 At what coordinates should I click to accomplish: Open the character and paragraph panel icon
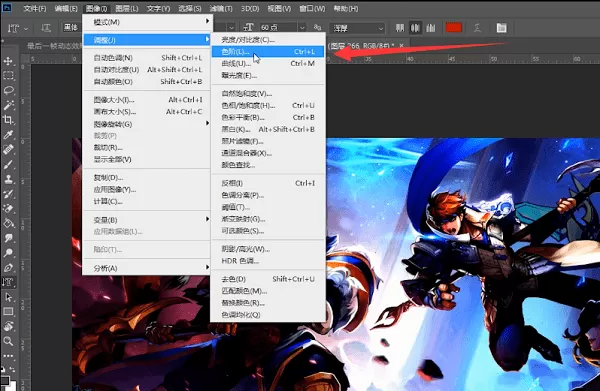501,28
